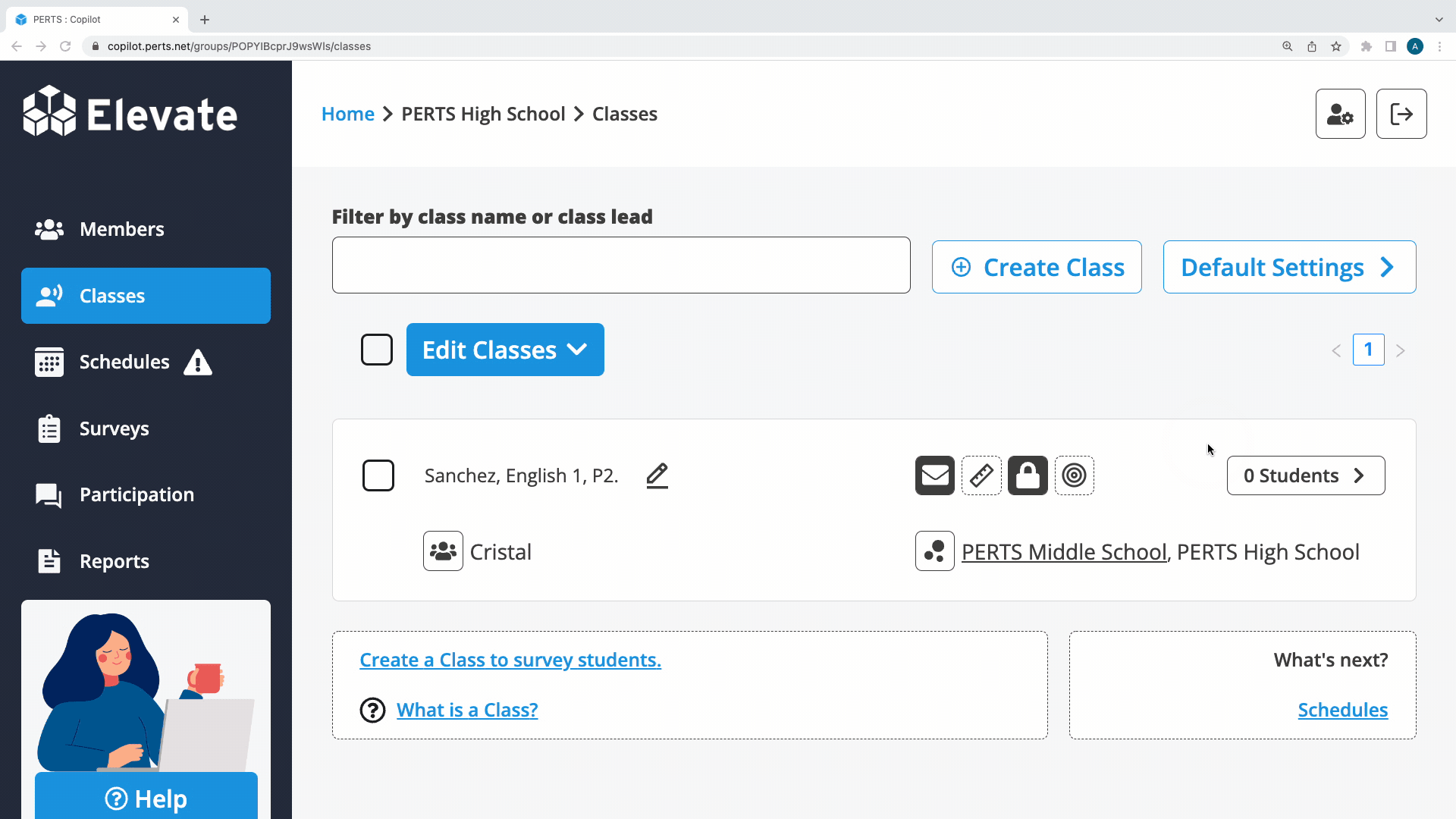The image size is (1456, 819).
Task: Click the community icon beside PERTS Middle School
Action: click(934, 551)
